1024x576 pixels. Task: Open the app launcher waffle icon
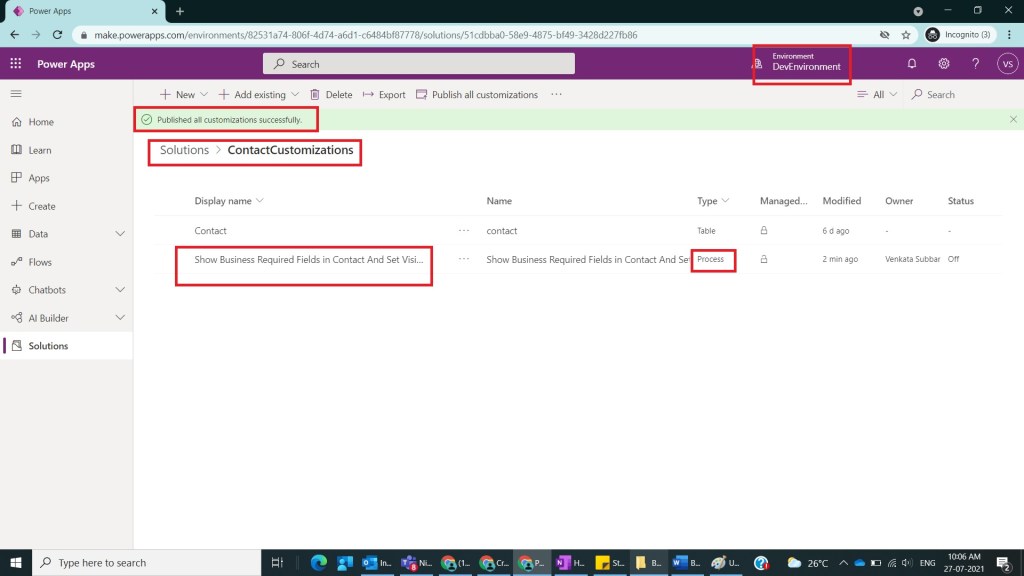pos(16,64)
